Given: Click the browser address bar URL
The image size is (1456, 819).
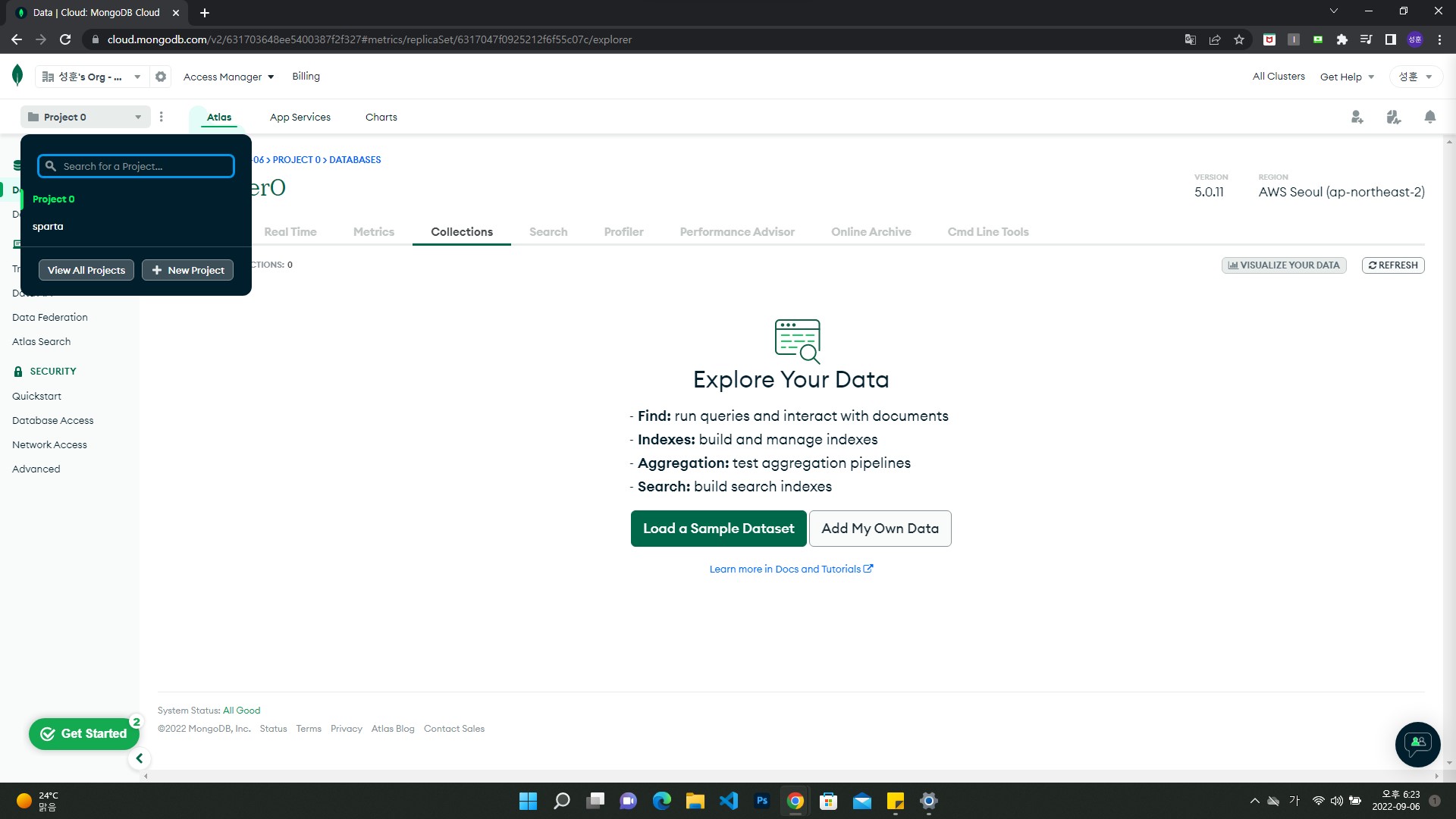Looking at the screenshot, I should coord(369,39).
